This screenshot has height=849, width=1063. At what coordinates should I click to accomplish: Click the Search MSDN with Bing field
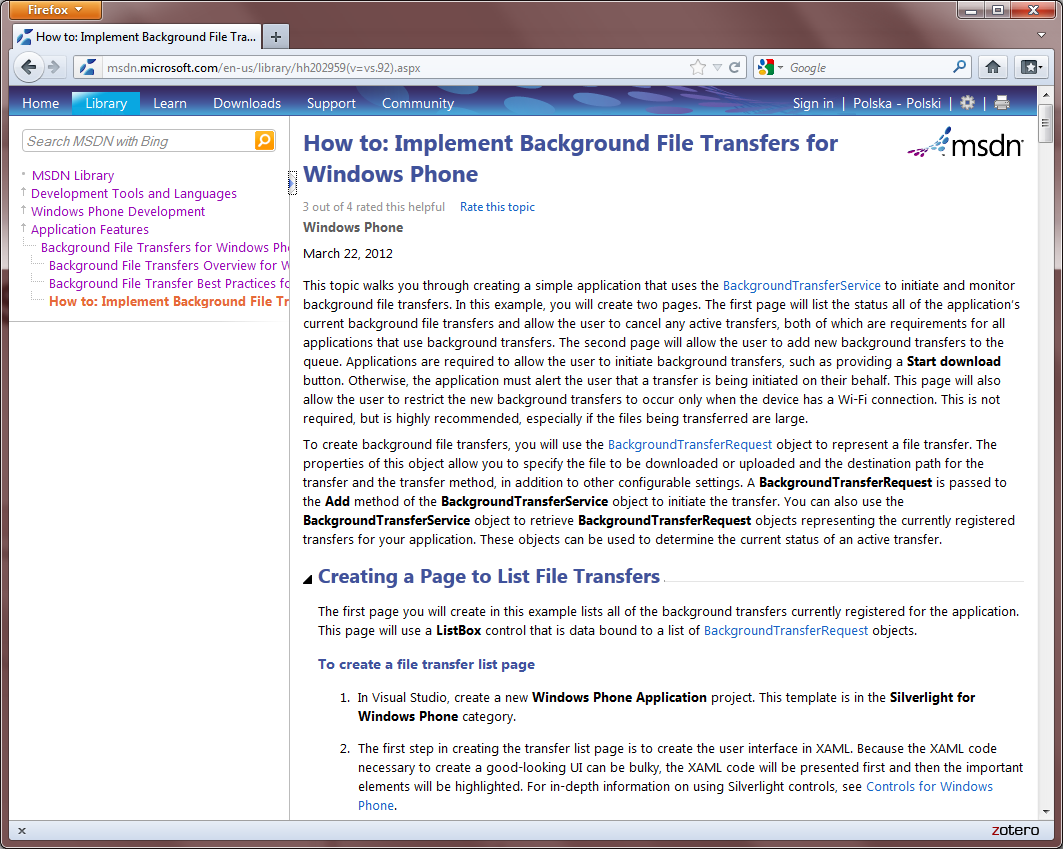[138, 141]
